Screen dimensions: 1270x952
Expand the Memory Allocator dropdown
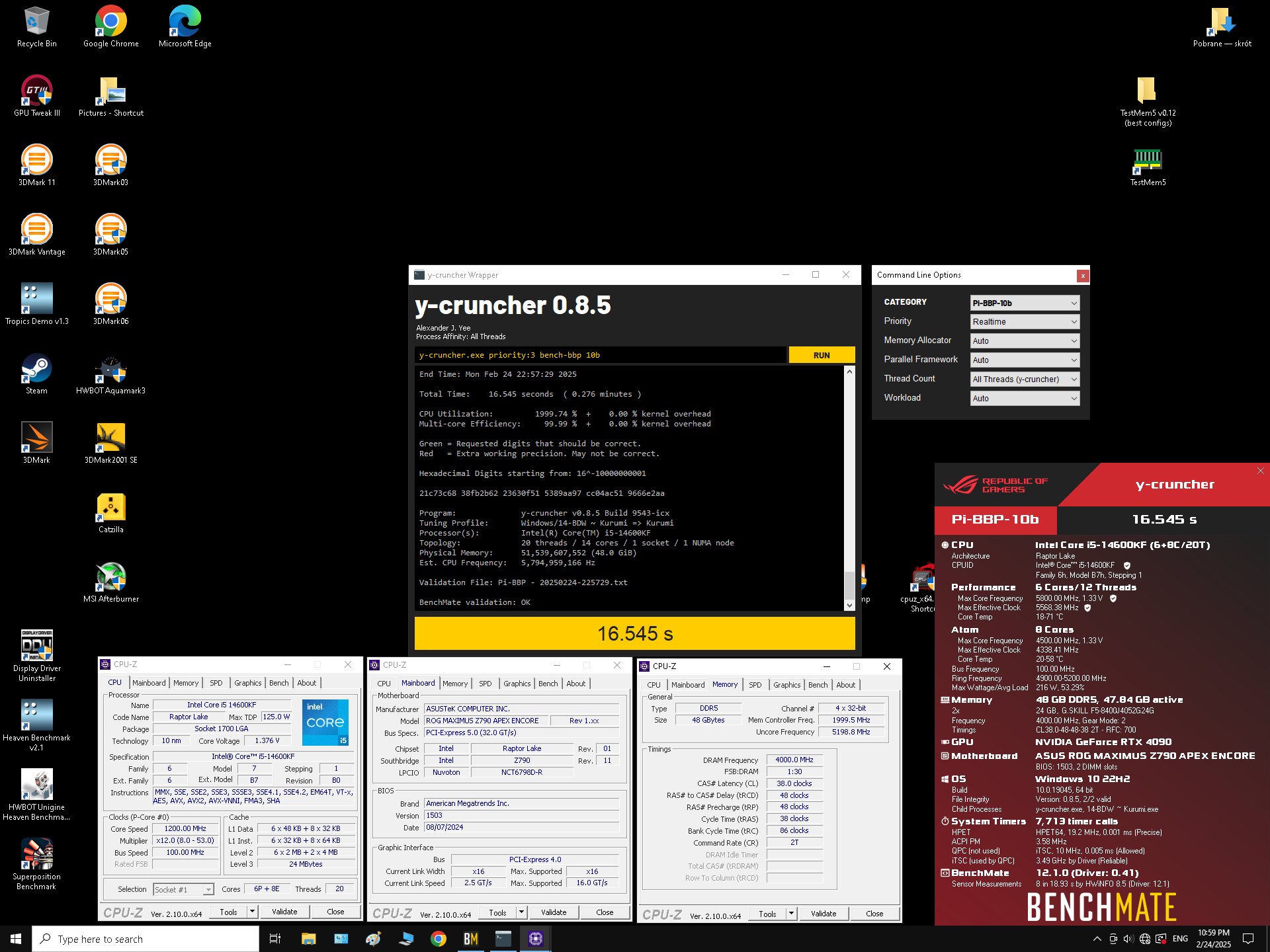coord(1025,341)
